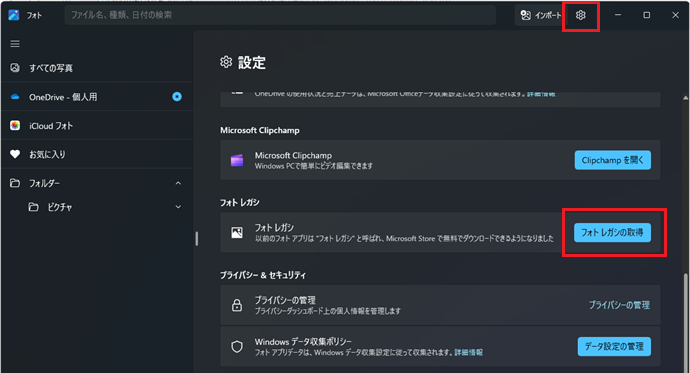Click the Photos app logo in title bar
Image resolution: width=690 pixels, height=373 pixels.
coord(14,15)
